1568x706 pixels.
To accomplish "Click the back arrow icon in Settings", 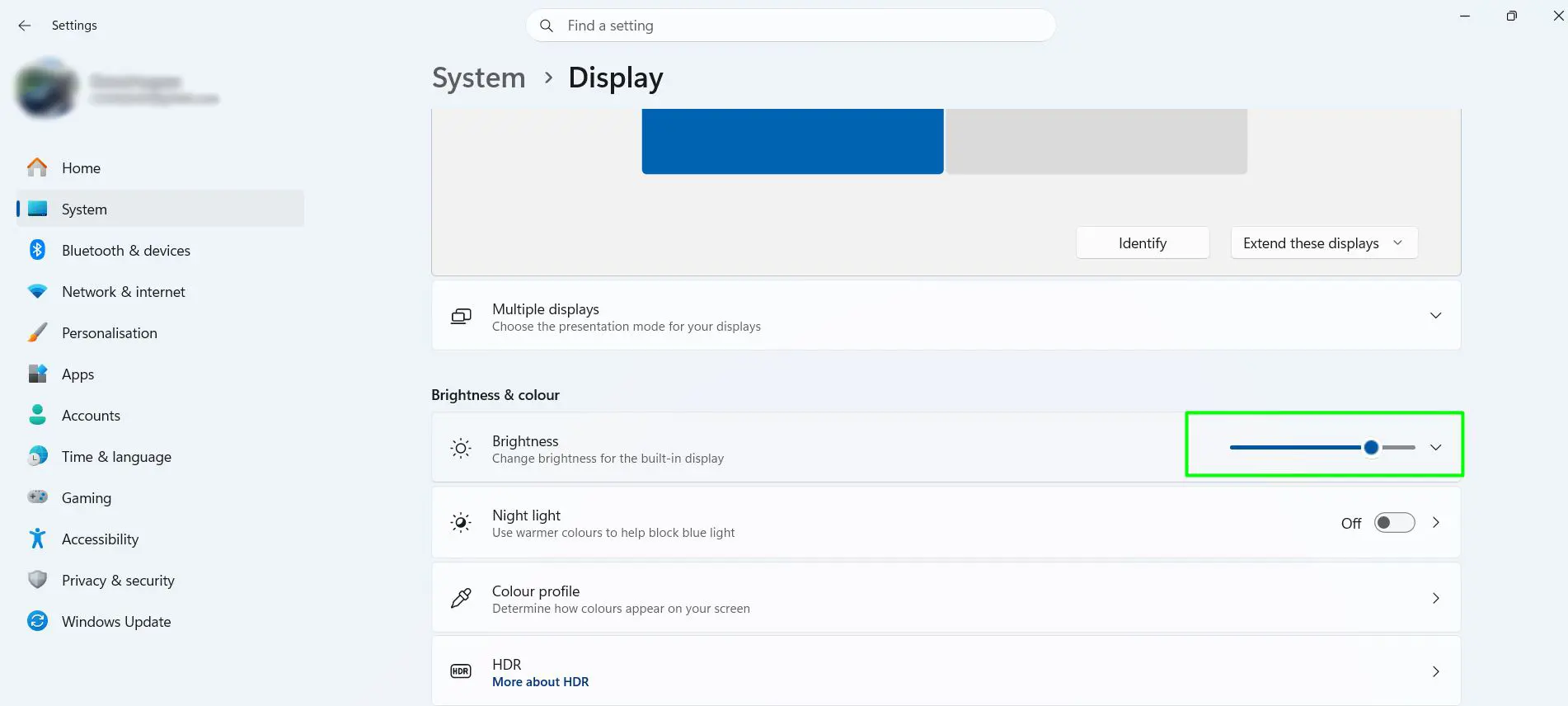I will click(25, 26).
